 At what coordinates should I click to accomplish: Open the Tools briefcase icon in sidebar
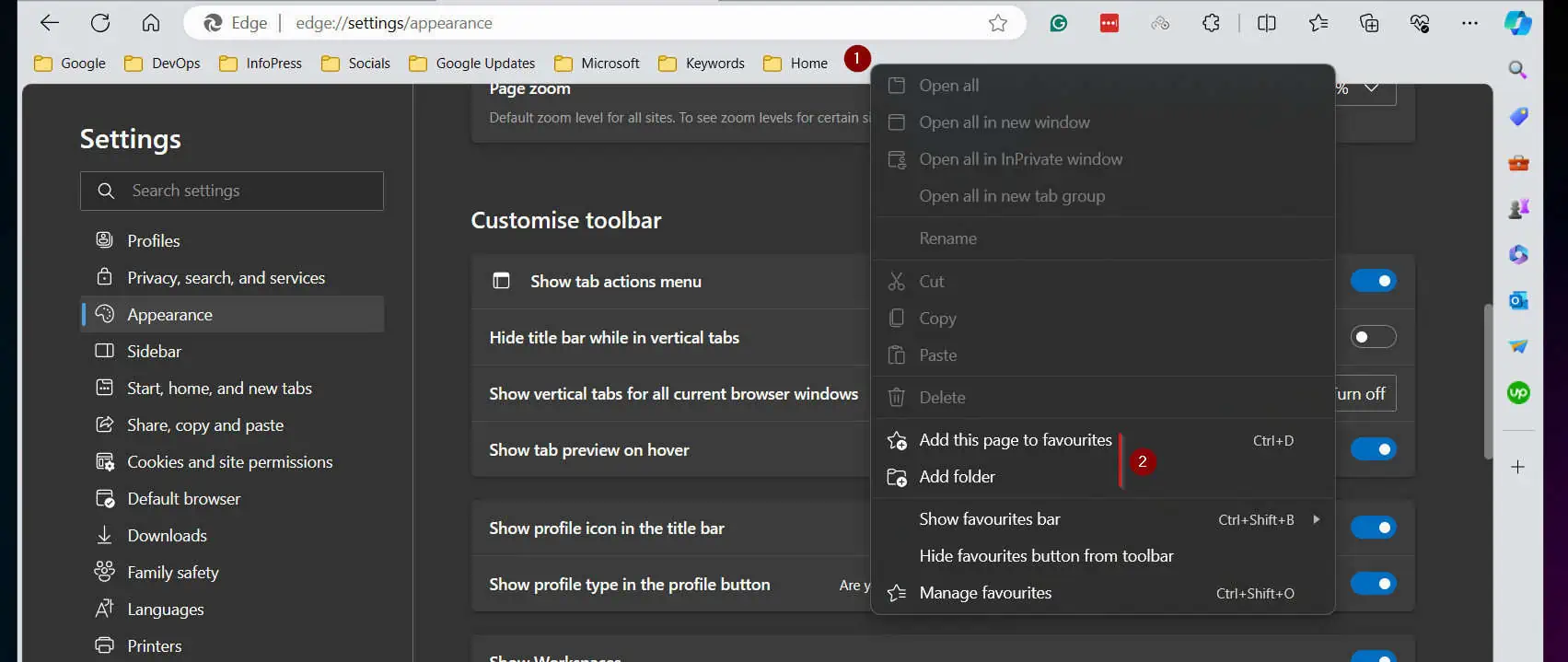click(1518, 163)
